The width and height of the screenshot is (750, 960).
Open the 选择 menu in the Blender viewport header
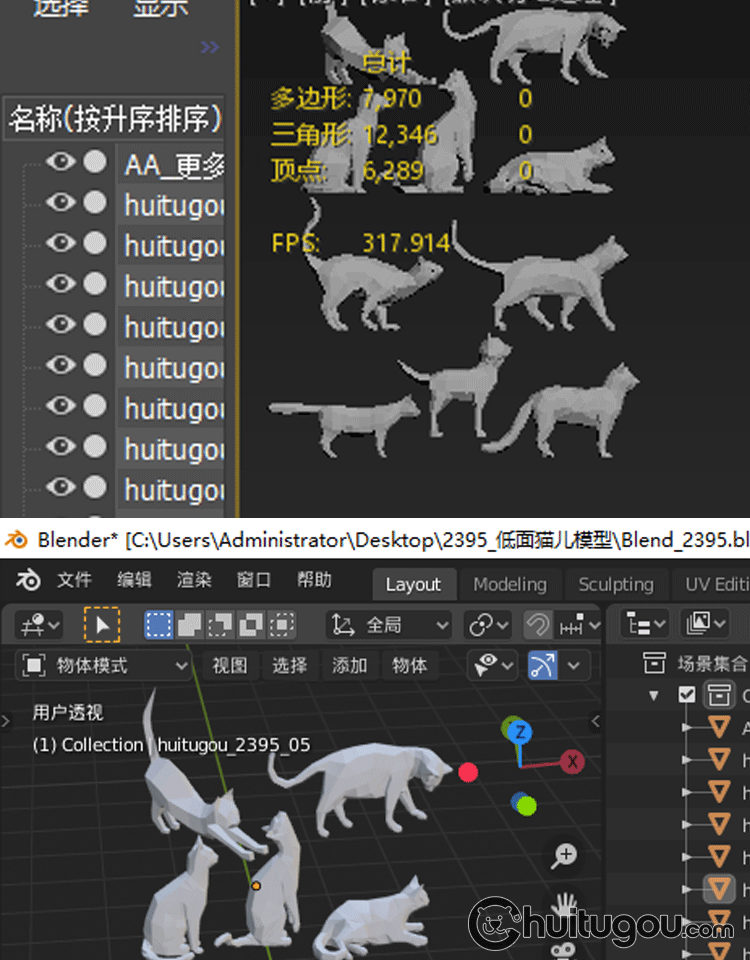[x=290, y=666]
